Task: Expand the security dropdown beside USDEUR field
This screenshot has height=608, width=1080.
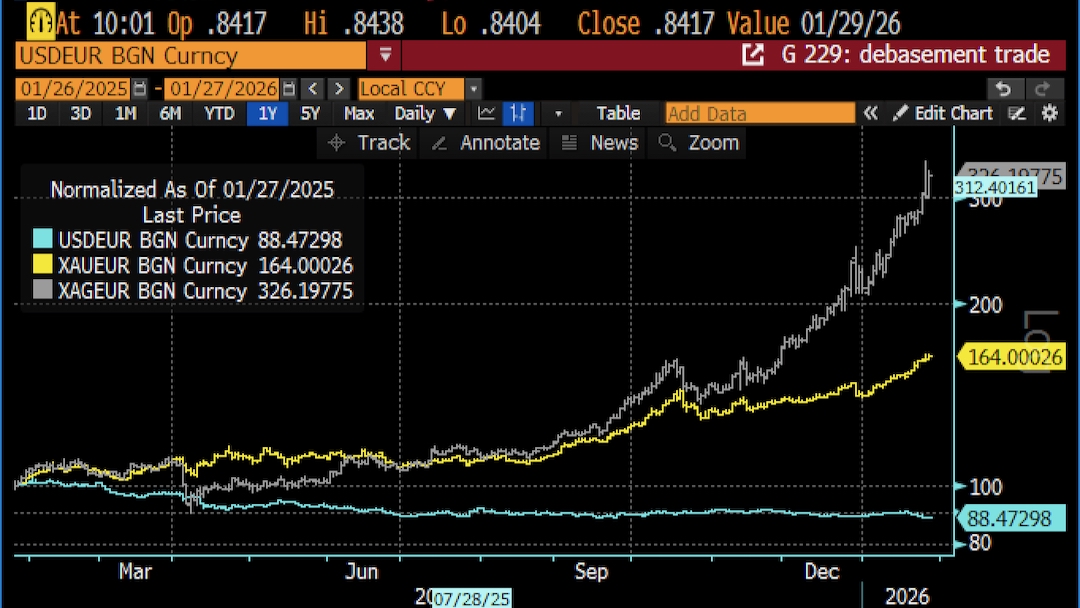Action: tap(385, 55)
